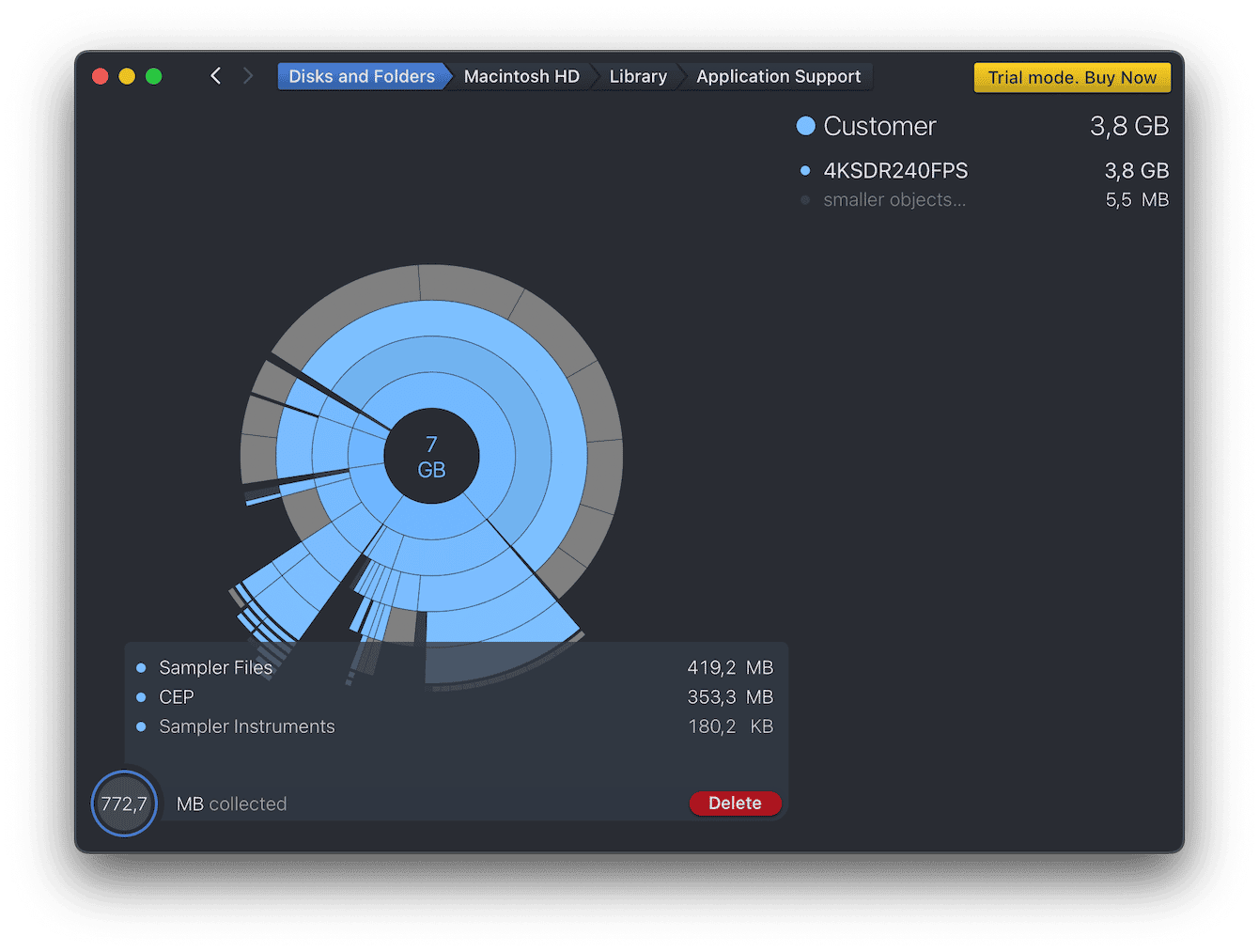The width and height of the screenshot is (1259, 952).
Task: Expand smaller objects… entry
Action: (x=894, y=200)
